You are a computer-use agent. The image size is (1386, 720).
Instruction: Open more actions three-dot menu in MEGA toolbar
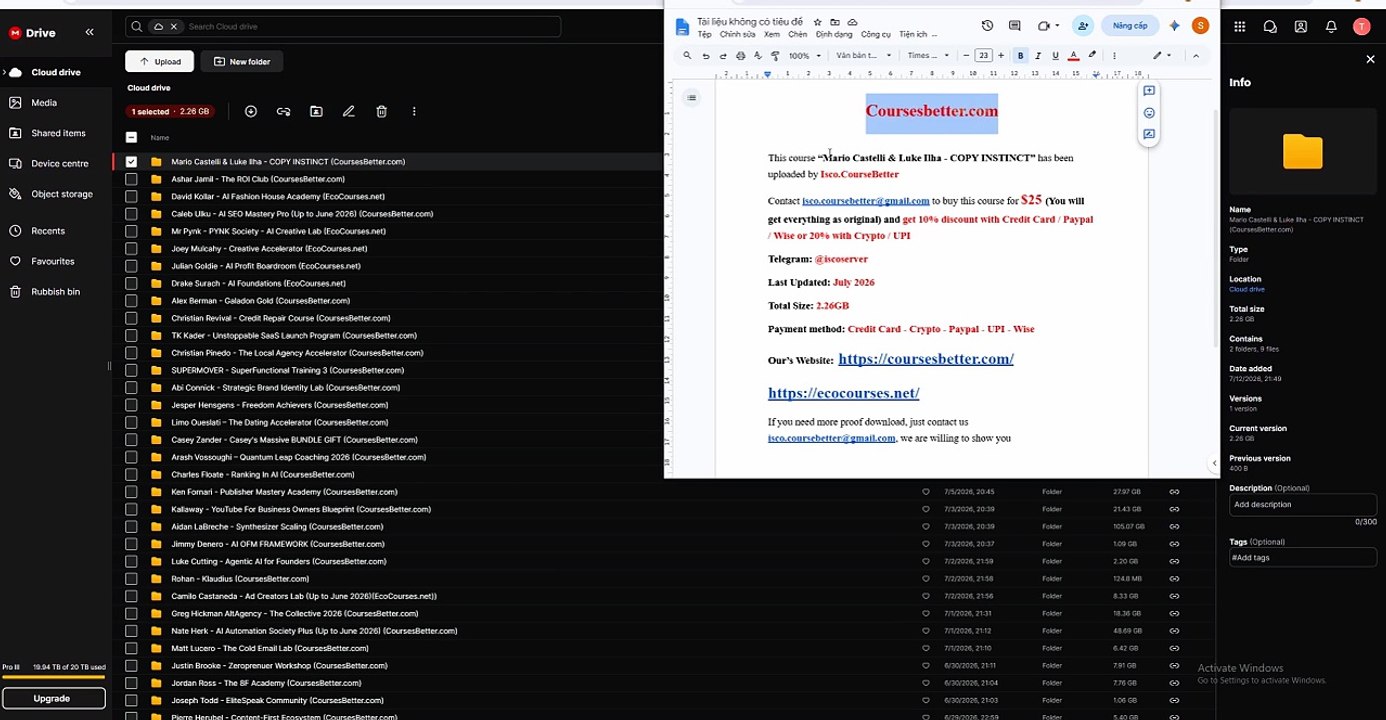(414, 111)
